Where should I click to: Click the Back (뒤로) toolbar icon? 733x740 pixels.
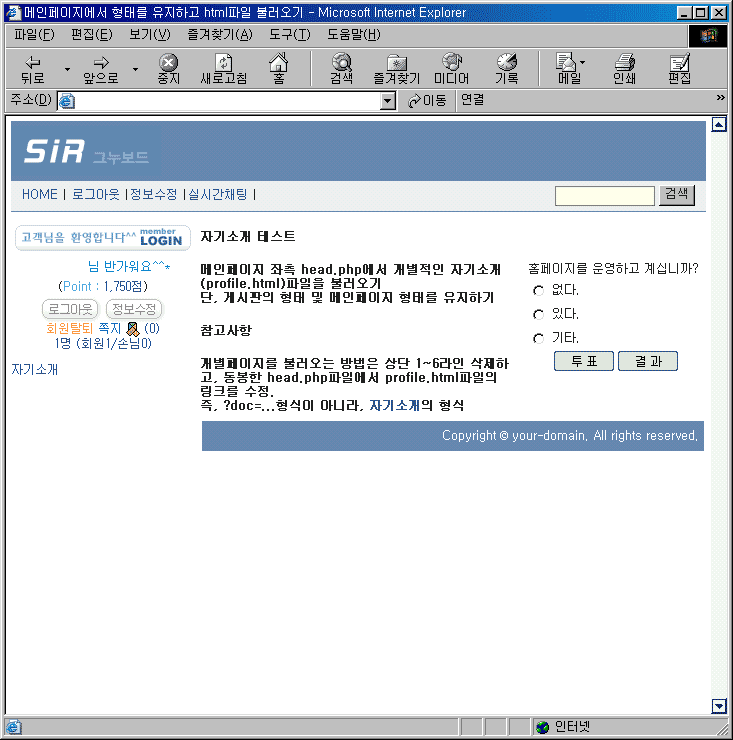(x=32, y=68)
